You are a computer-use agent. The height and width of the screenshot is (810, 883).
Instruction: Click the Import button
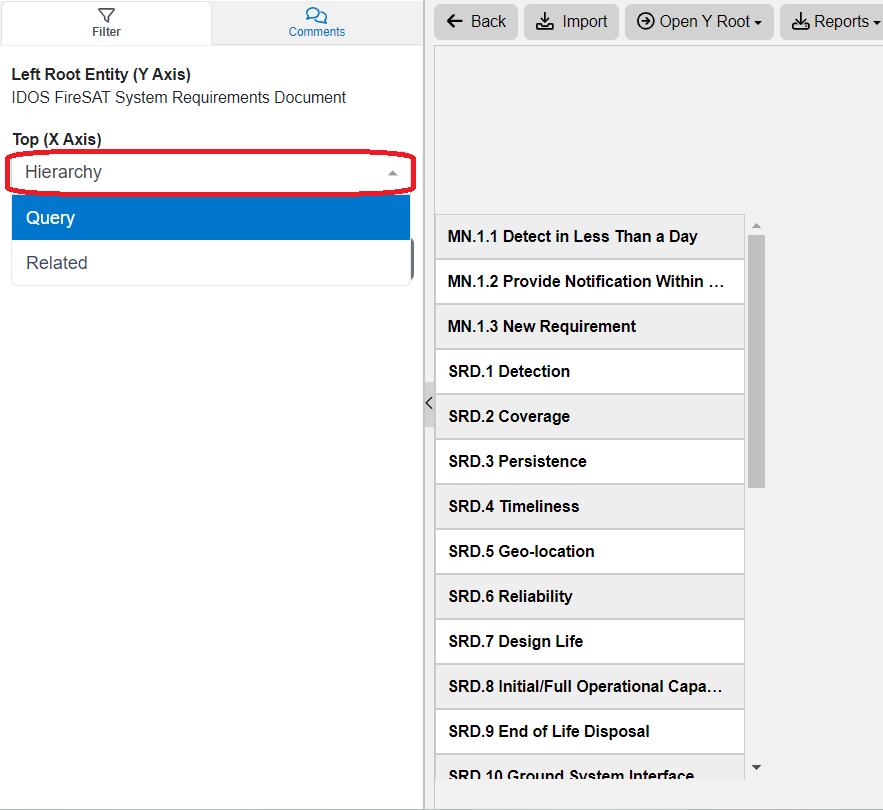571,21
